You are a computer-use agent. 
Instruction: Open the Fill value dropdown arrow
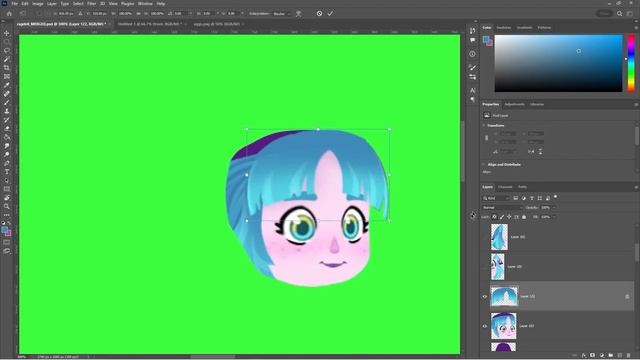point(554,217)
